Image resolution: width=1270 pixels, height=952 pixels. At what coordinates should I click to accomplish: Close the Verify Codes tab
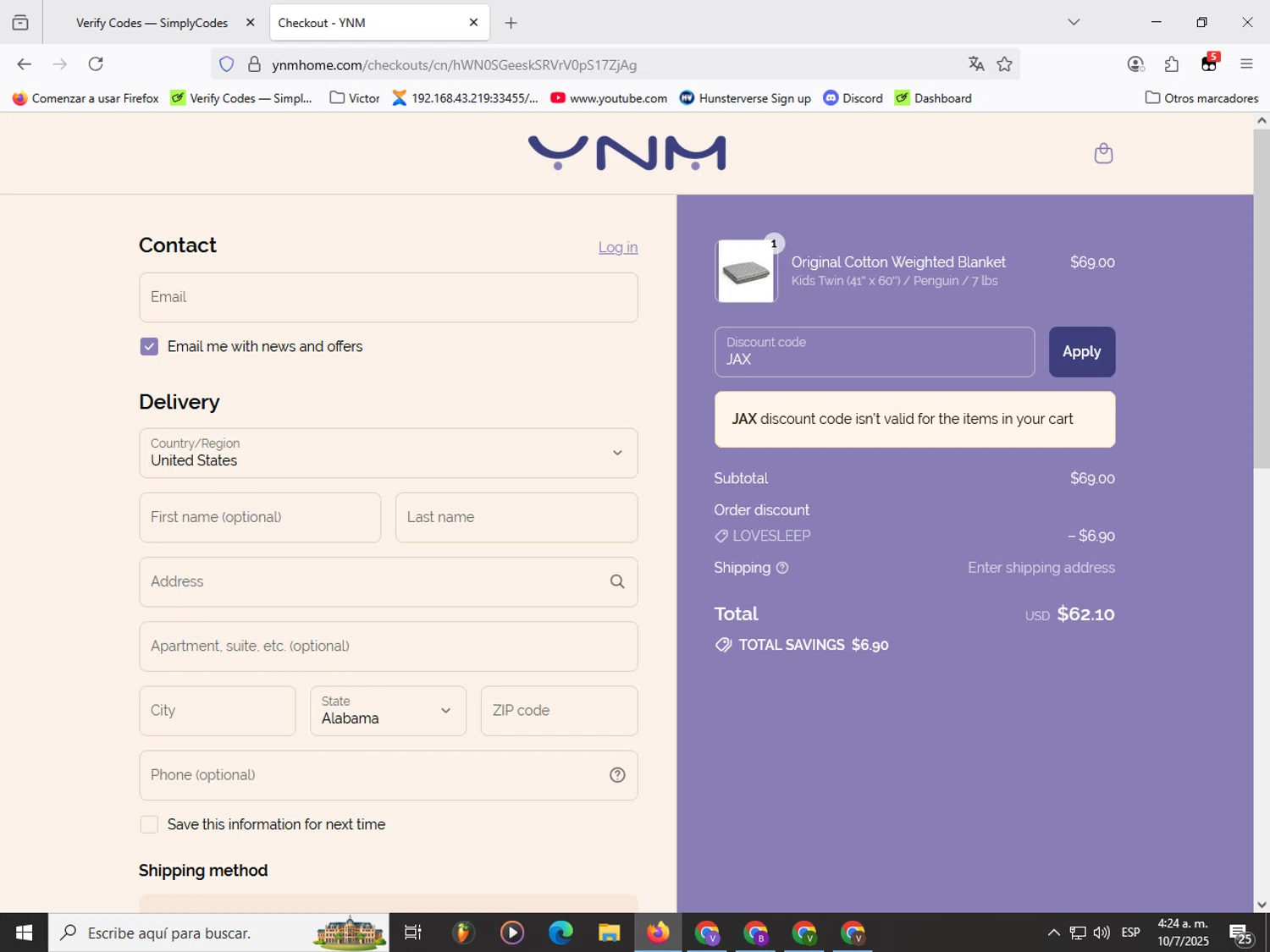pos(250,23)
